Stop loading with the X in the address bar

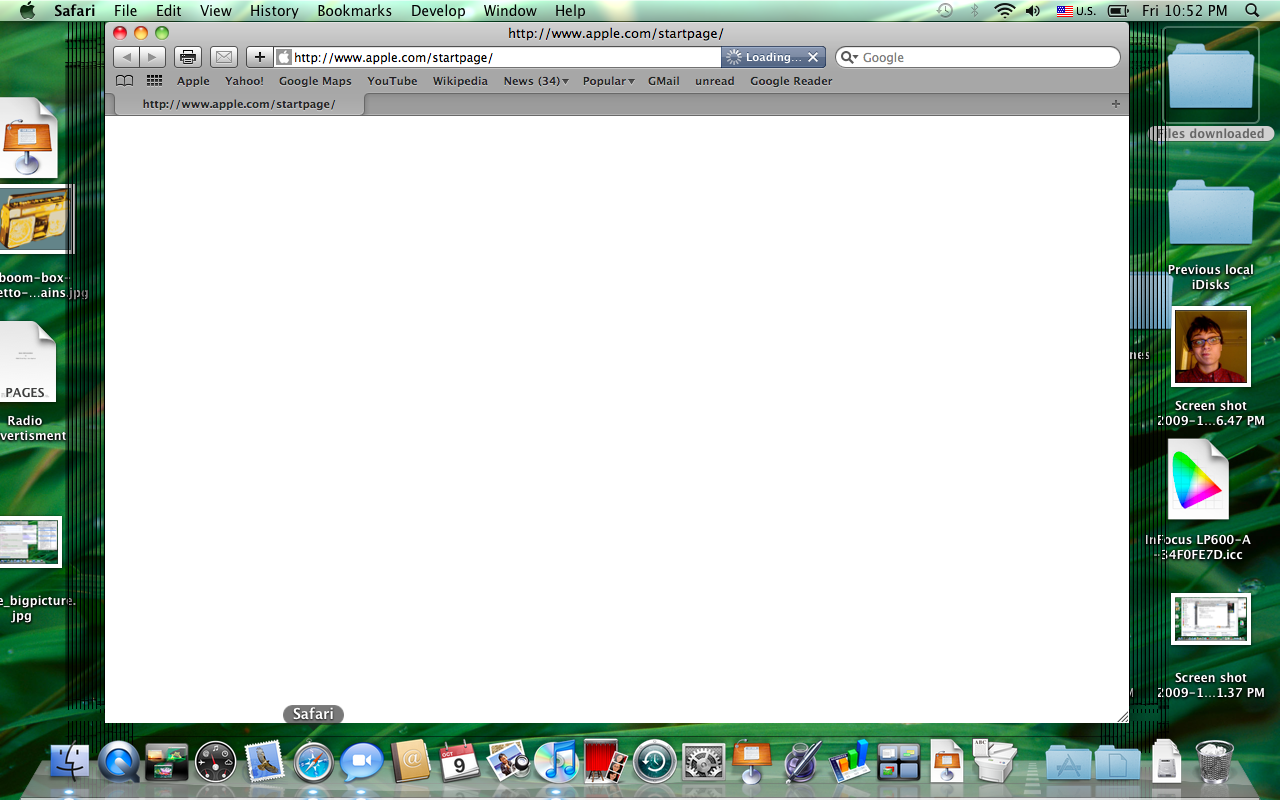[813, 57]
